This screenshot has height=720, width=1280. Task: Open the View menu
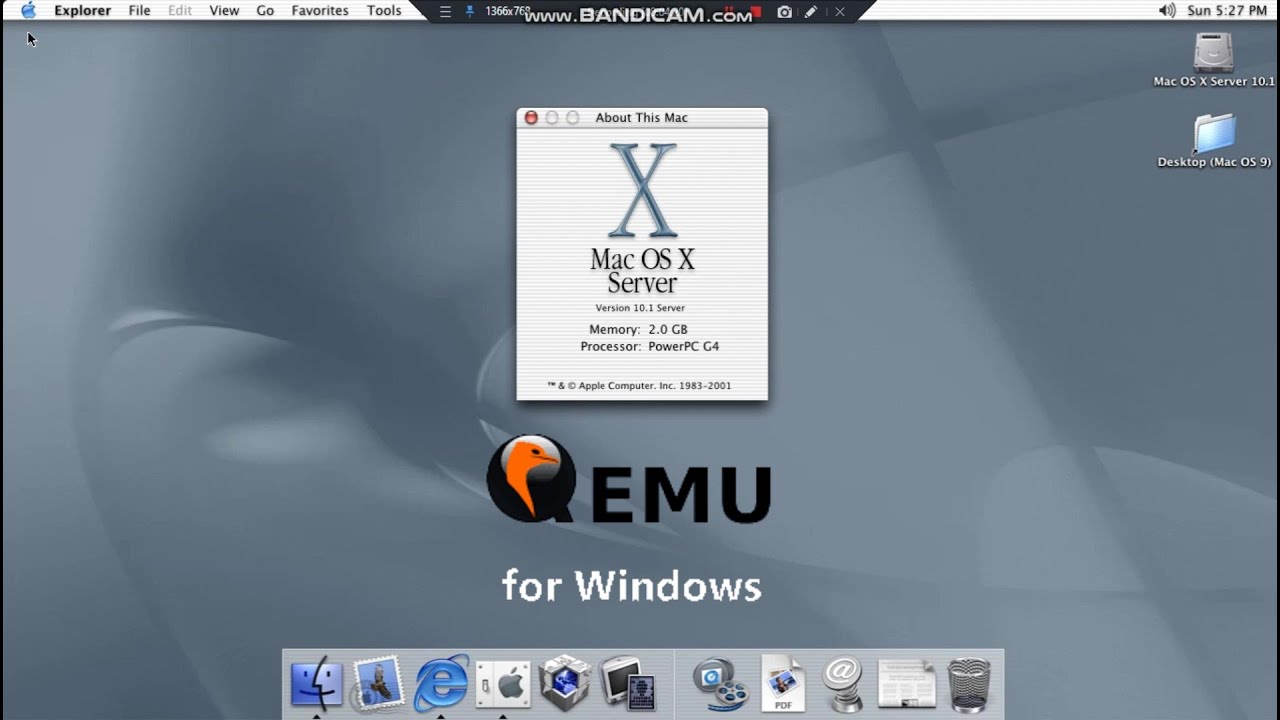(224, 10)
